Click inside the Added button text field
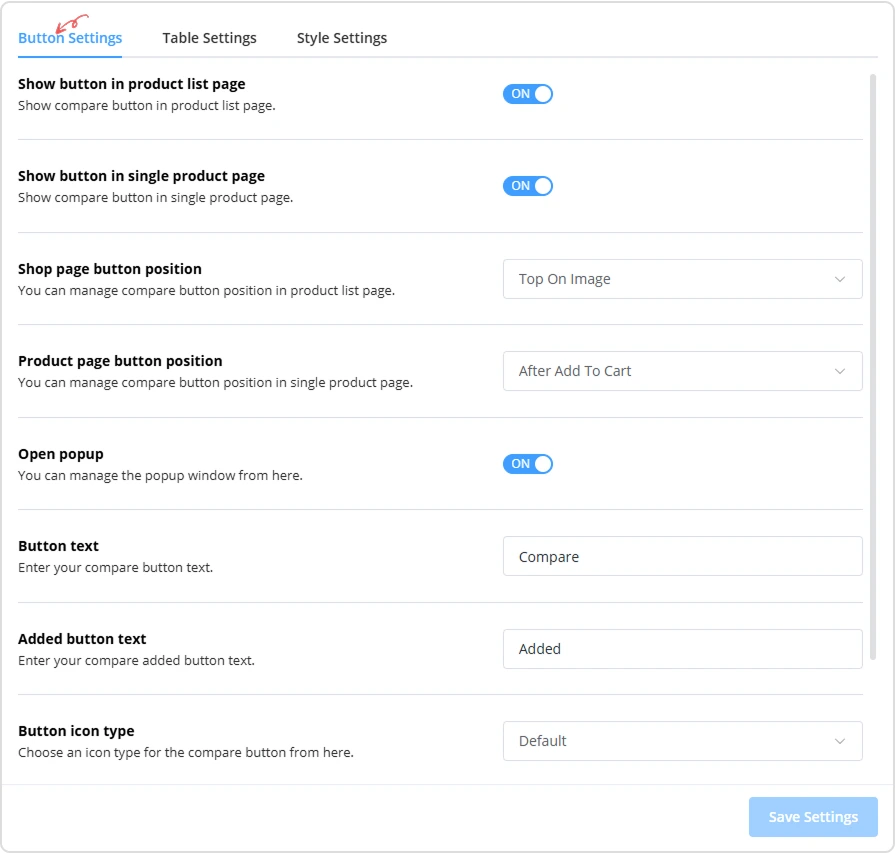895x853 pixels. (683, 648)
